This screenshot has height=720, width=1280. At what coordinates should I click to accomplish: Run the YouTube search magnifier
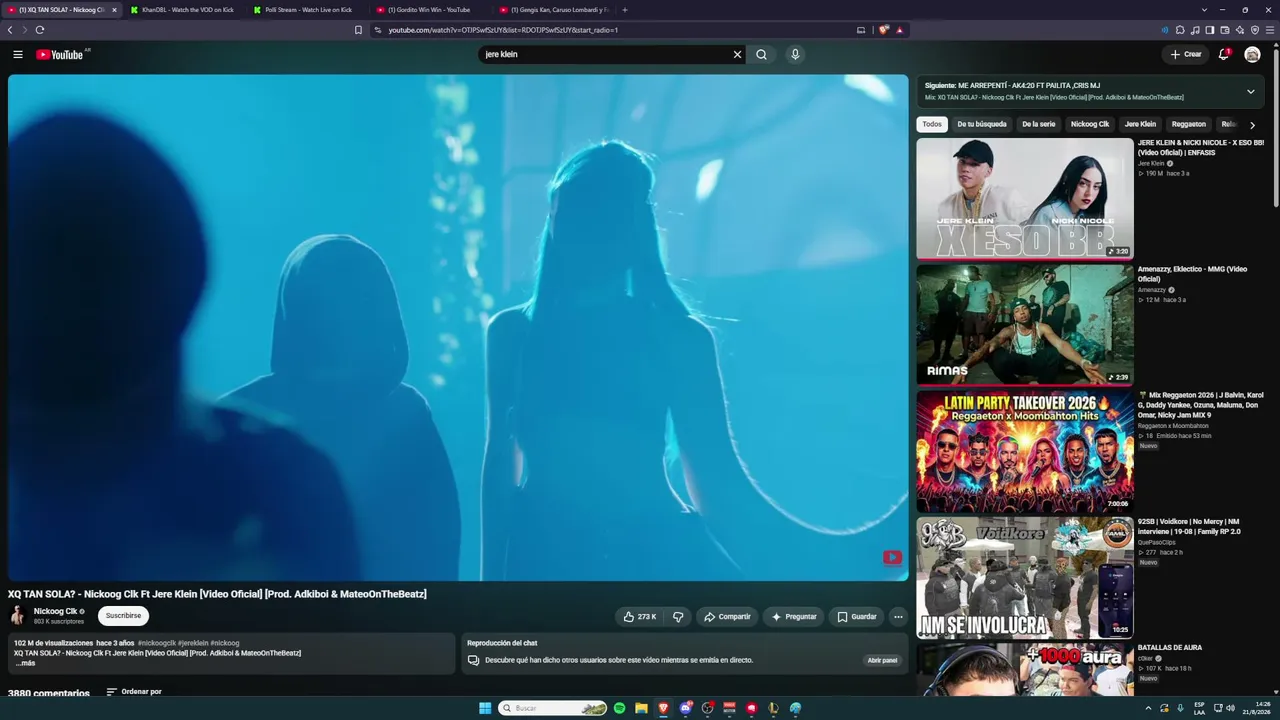(761, 55)
